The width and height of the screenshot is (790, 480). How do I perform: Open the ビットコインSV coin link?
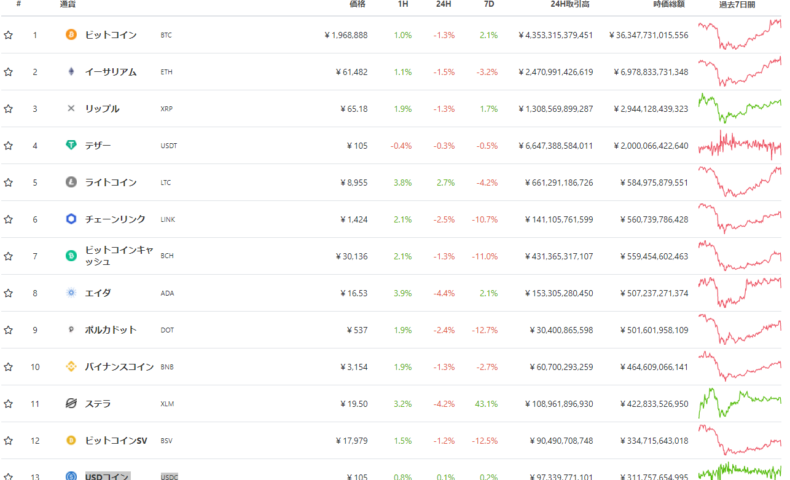pos(116,440)
